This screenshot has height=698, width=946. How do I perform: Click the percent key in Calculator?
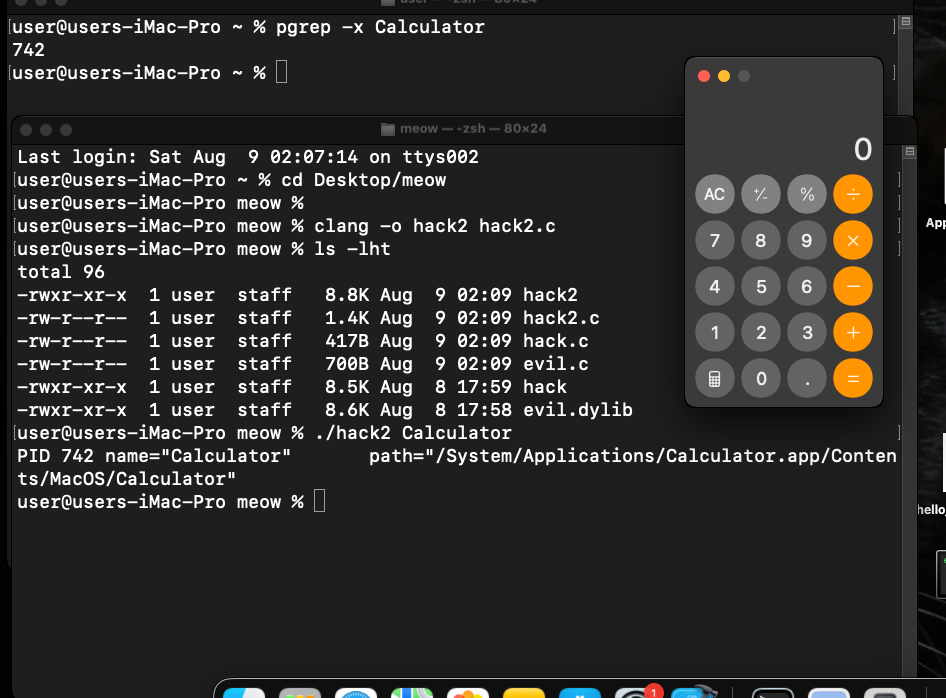807,194
